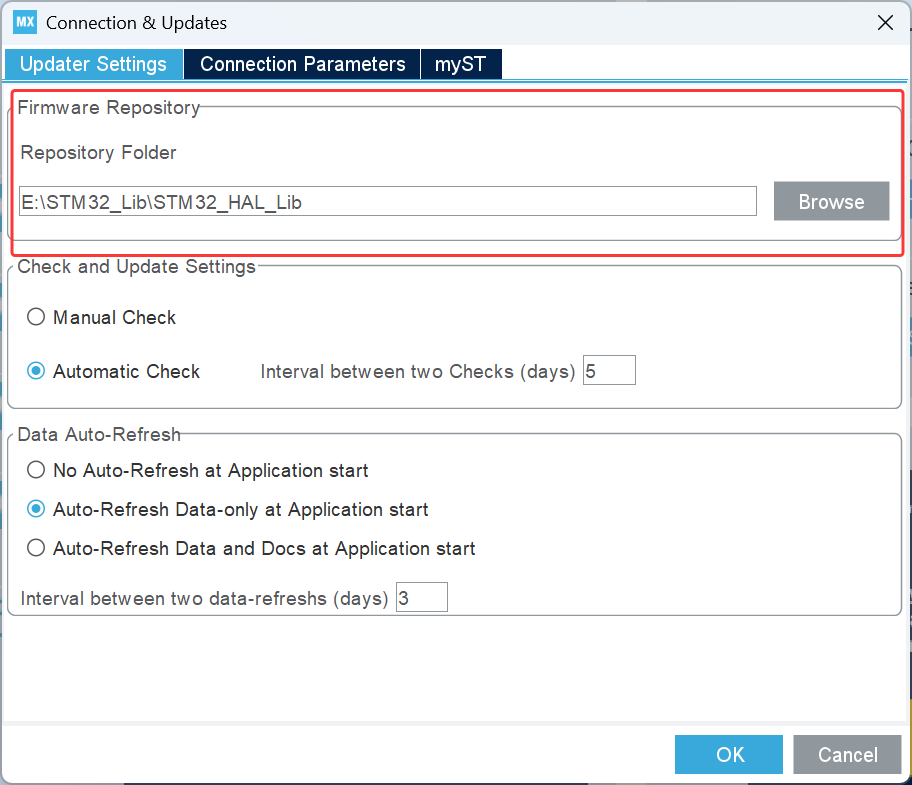Click the Repository Folder path field
The image size is (912, 785).
click(387, 201)
